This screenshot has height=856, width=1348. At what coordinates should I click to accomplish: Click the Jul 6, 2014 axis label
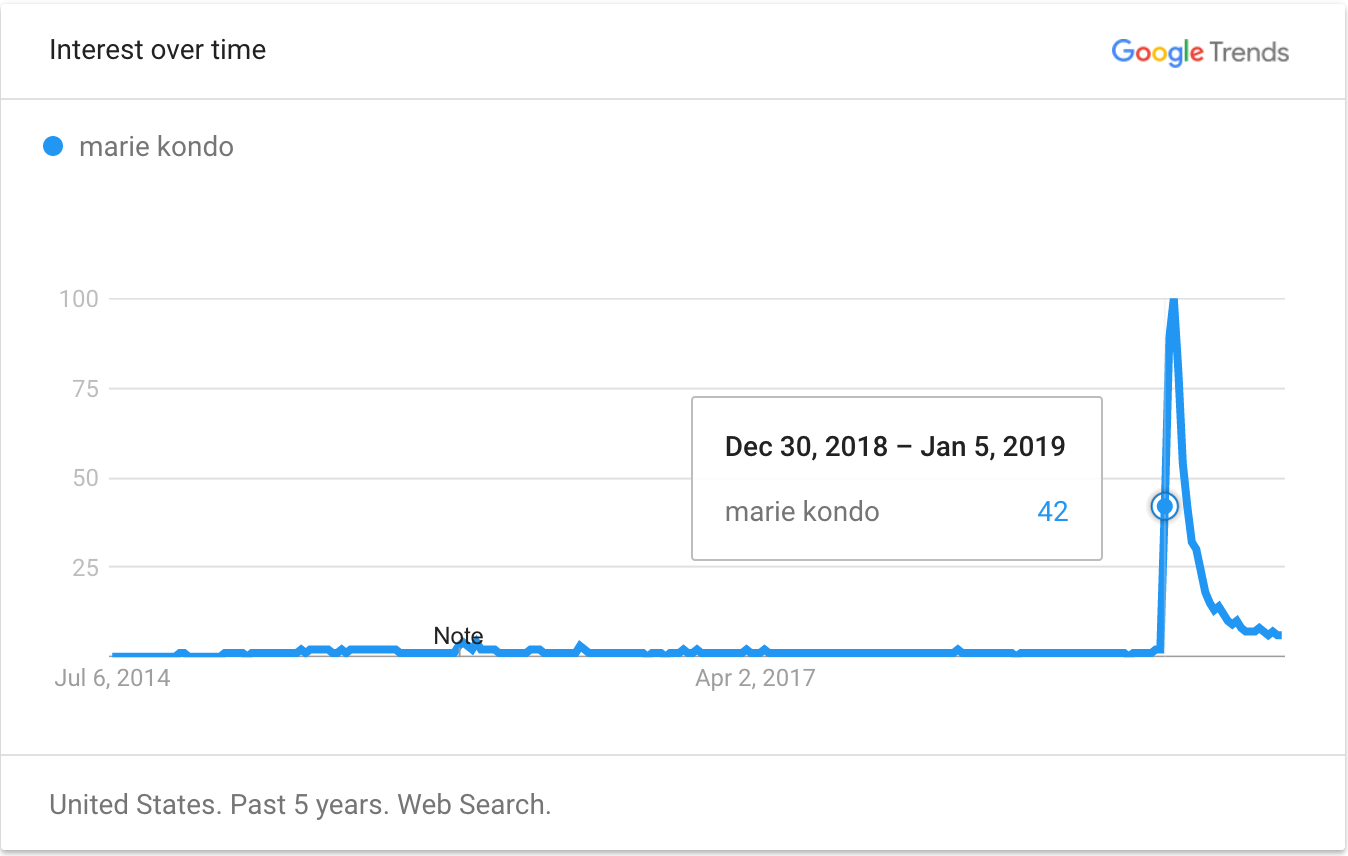[112, 678]
